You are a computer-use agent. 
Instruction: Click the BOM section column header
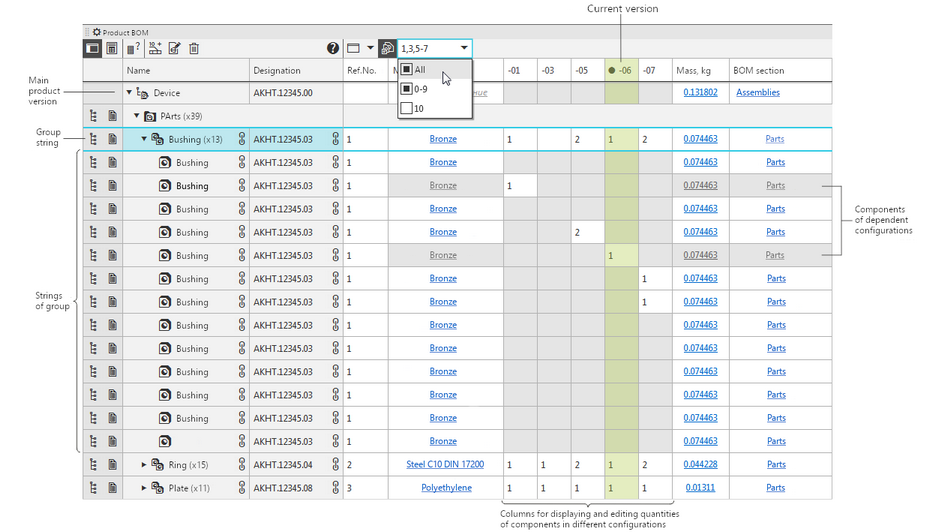781,70
